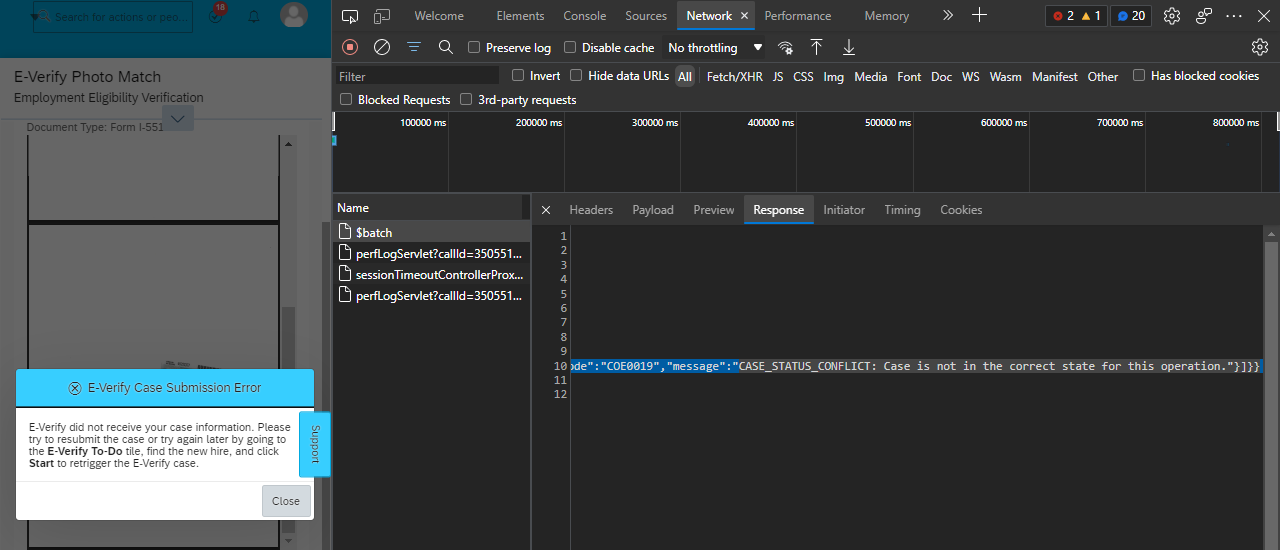Filter requests by Fetch/XHR
The height and width of the screenshot is (550, 1280).
(734, 77)
